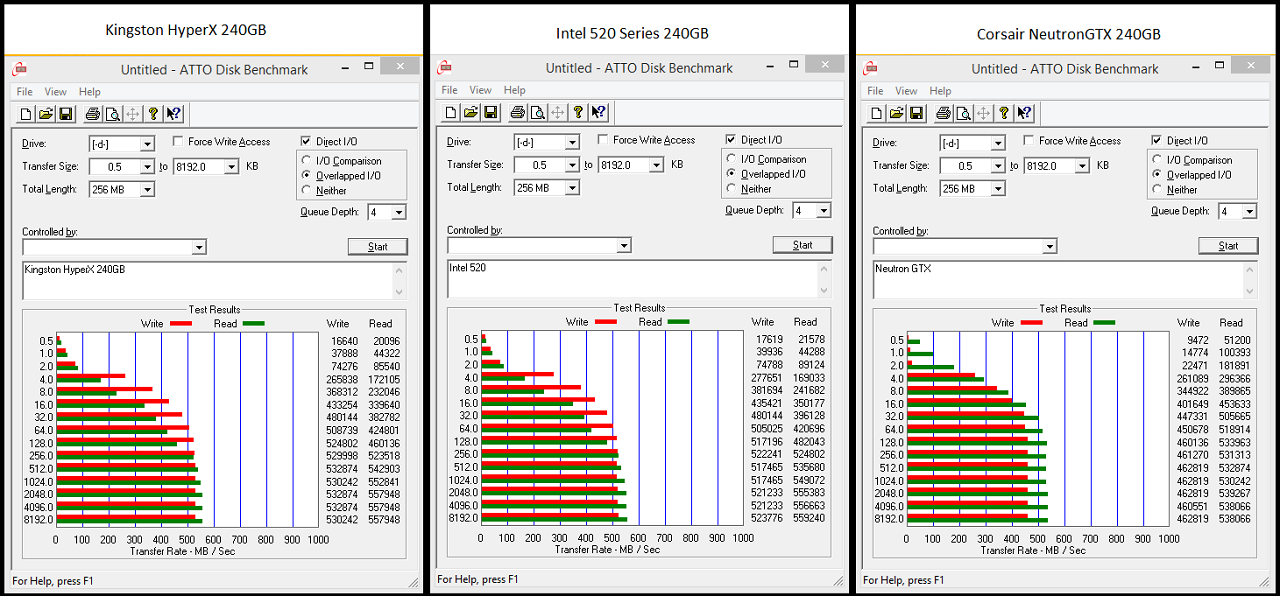Open Queue Depth dropdown in Kingston HyperX window
This screenshot has width=1280, height=596.
[399, 212]
